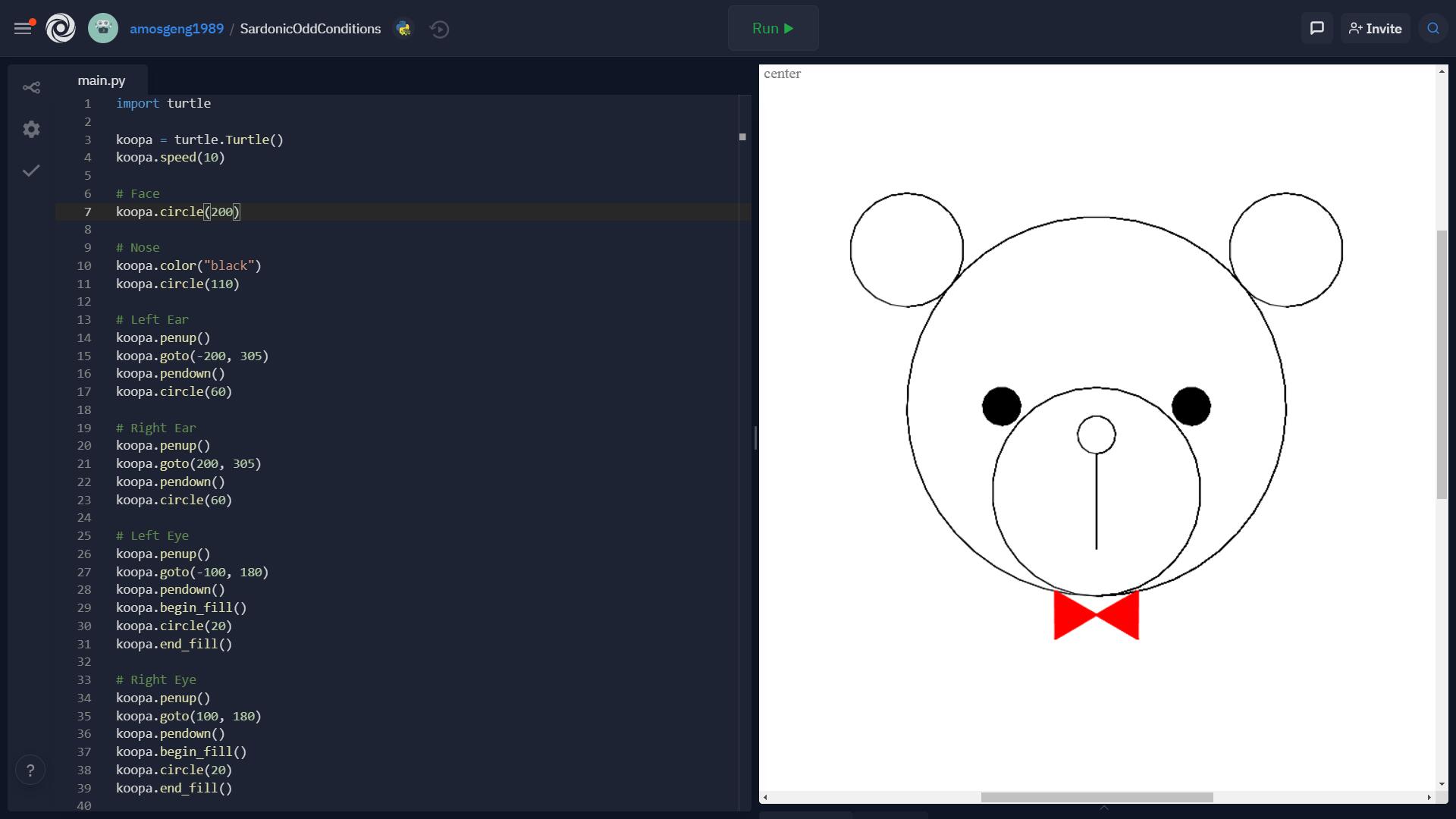
Task: Click the Replit logo icon
Action: pos(61,29)
